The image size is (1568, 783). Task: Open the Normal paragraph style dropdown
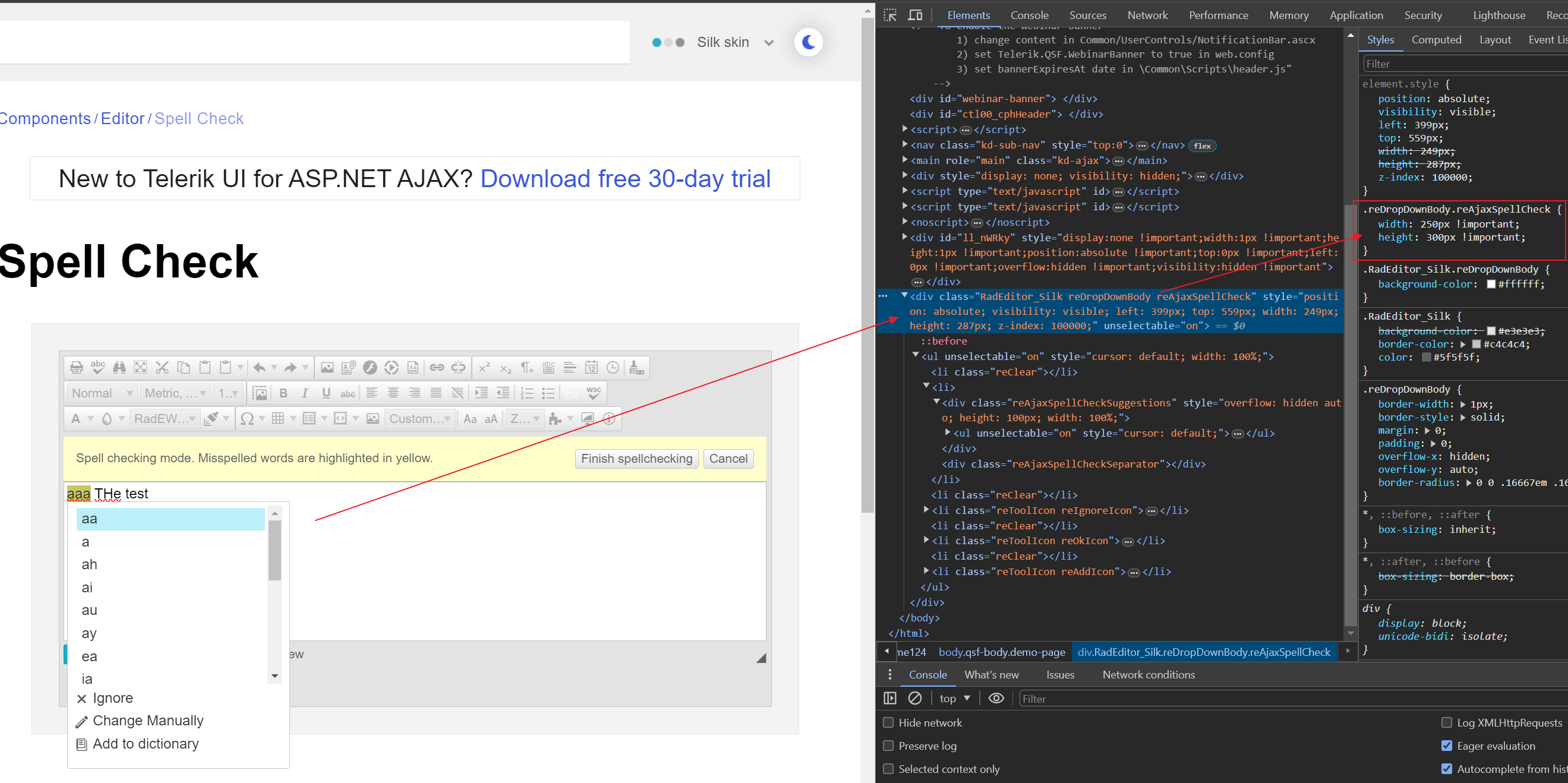click(102, 393)
